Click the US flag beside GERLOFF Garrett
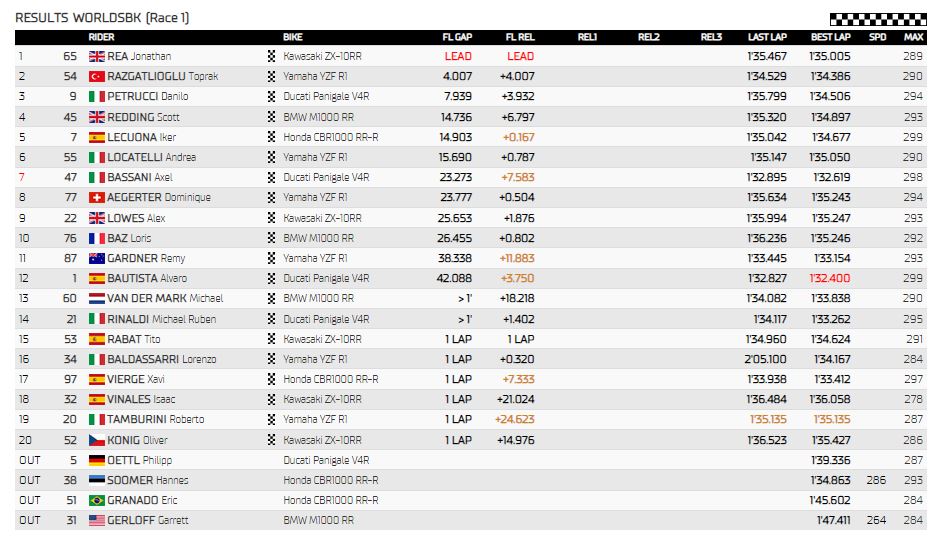 coord(97,520)
